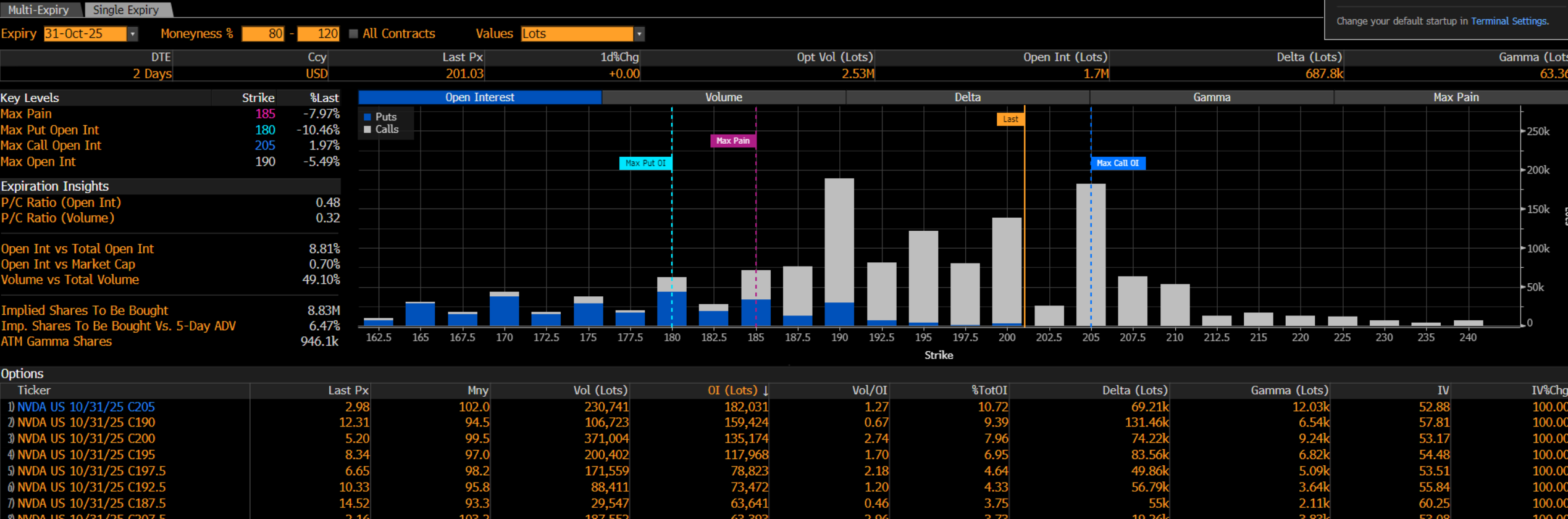This screenshot has height=519, width=1568.
Task: Open the Max Pain chart view
Action: point(1455,98)
